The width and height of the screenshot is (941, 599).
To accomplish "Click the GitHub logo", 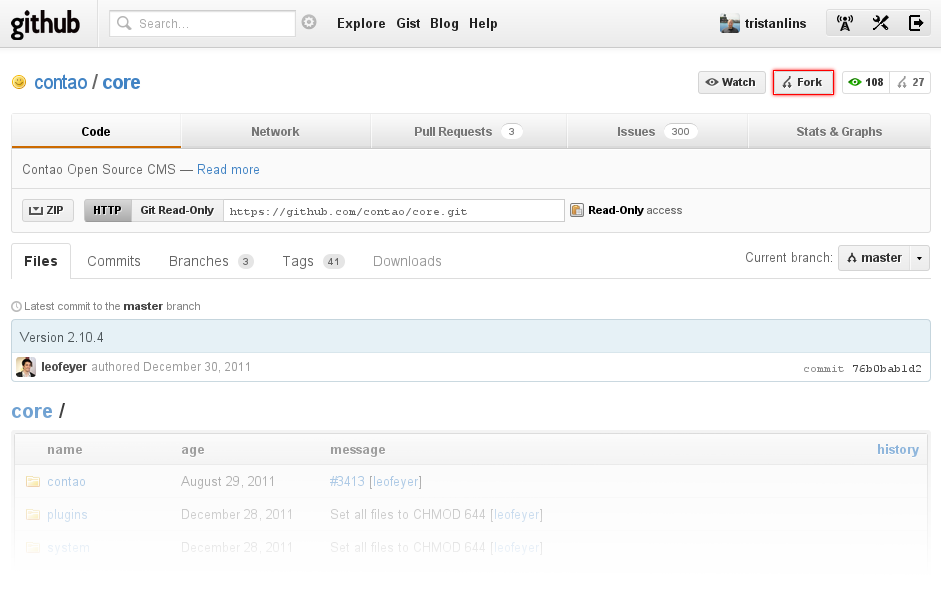I will click(45, 24).
